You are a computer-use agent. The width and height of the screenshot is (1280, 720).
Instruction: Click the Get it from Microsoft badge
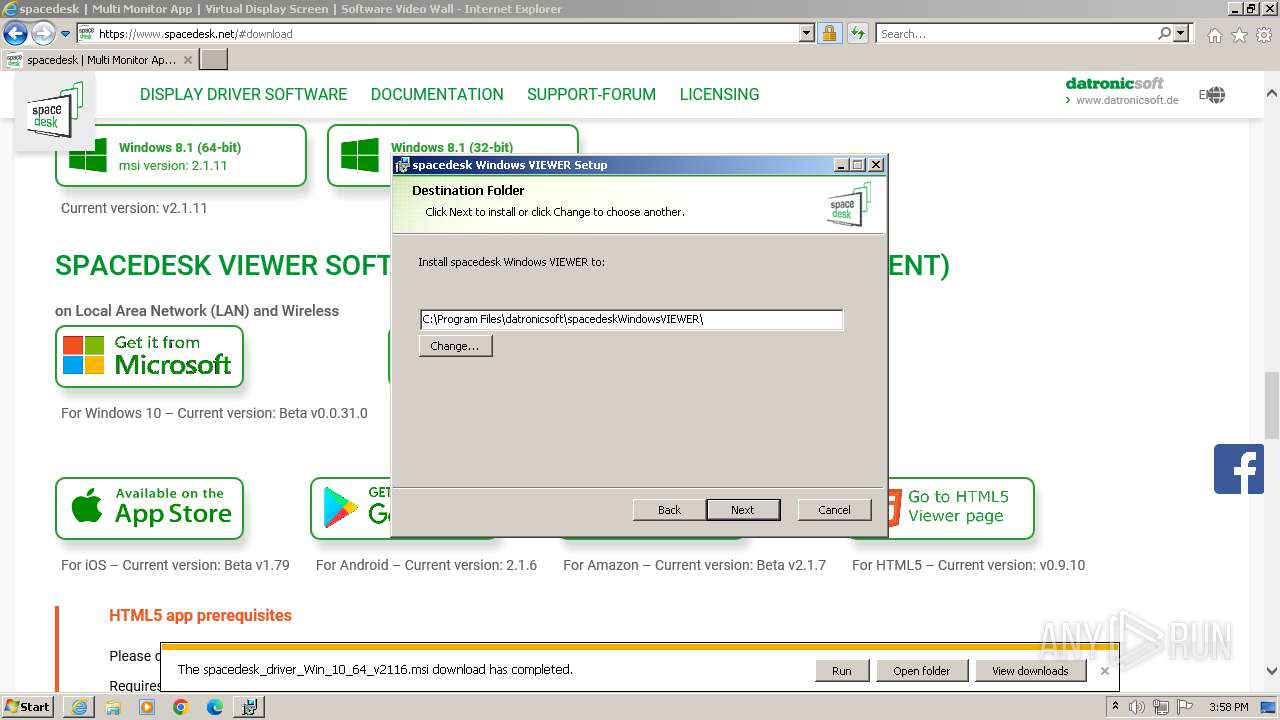click(x=149, y=356)
